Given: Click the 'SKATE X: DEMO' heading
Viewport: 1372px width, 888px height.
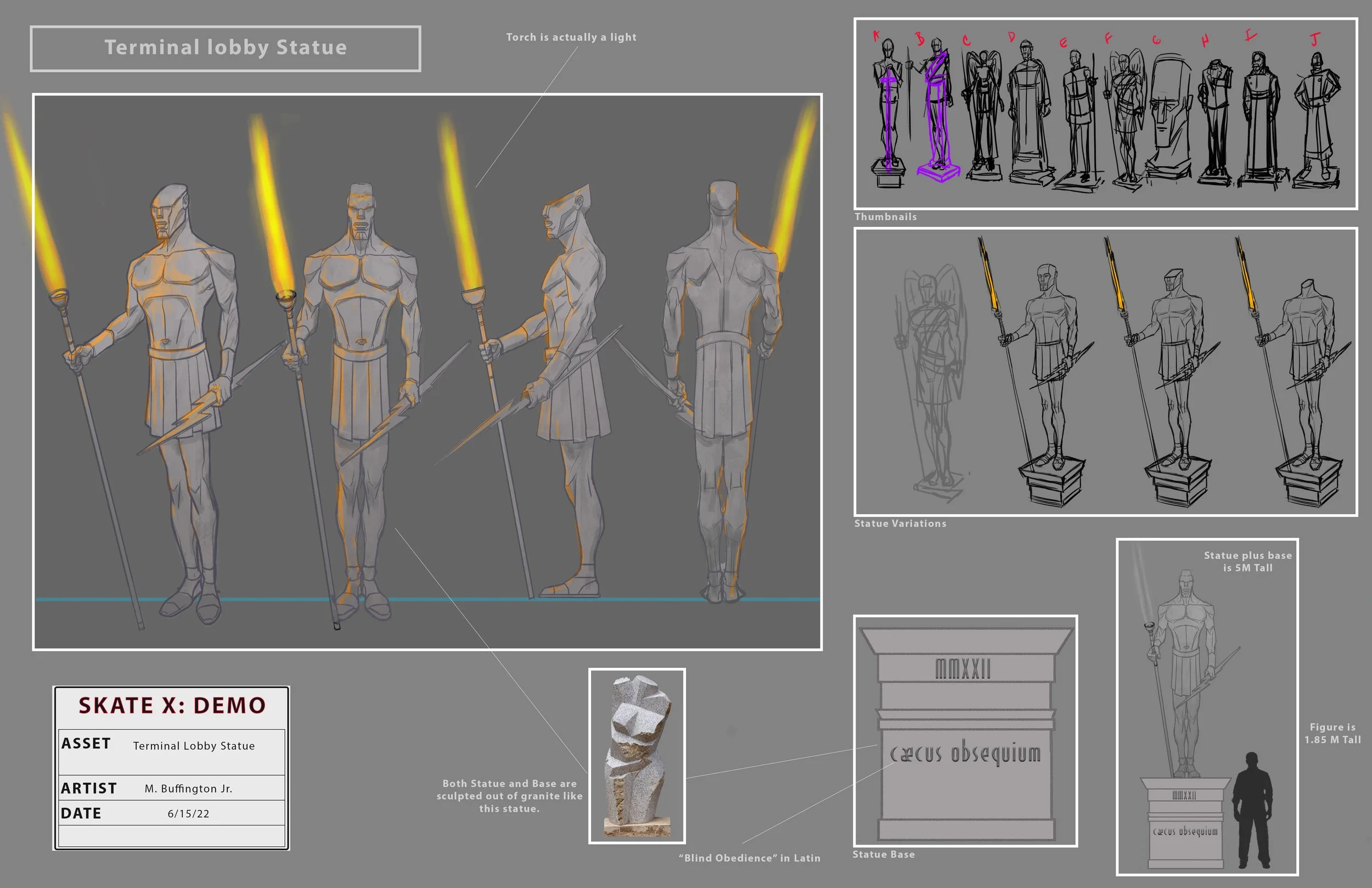Looking at the screenshot, I should (x=172, y=706).
